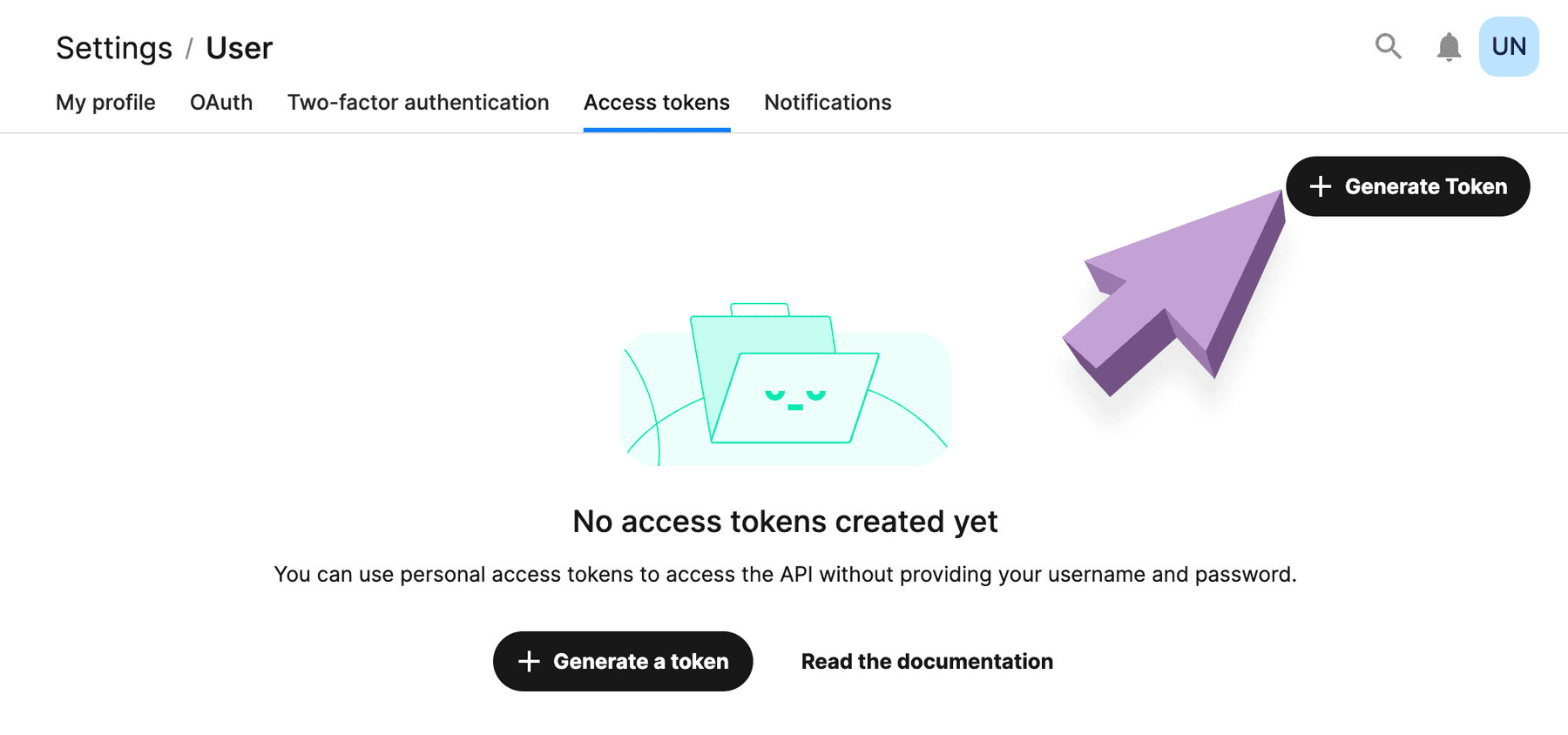Click the notifications bell icon

coord(1449,47)
